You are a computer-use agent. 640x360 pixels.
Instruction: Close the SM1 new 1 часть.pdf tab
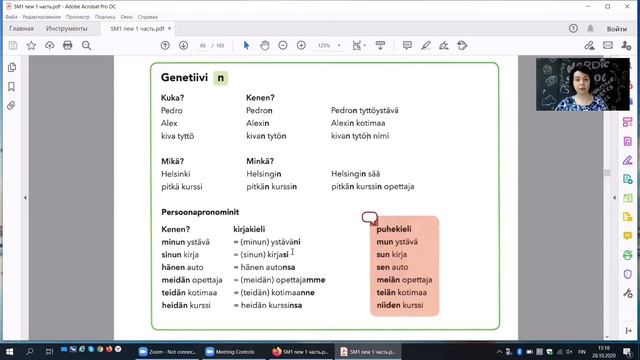[169, 28]
